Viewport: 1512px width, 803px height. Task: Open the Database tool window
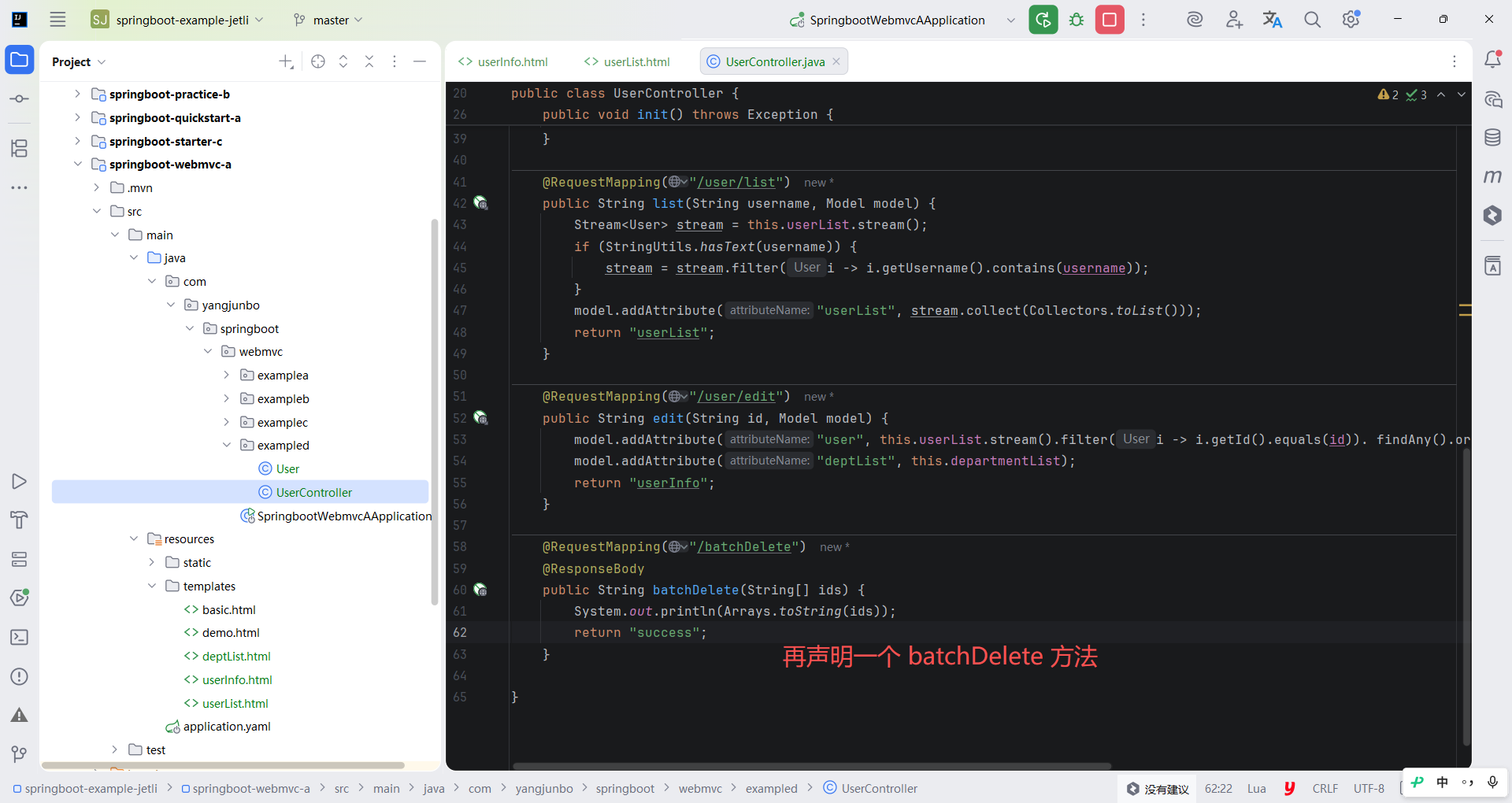pos(1492,138)
